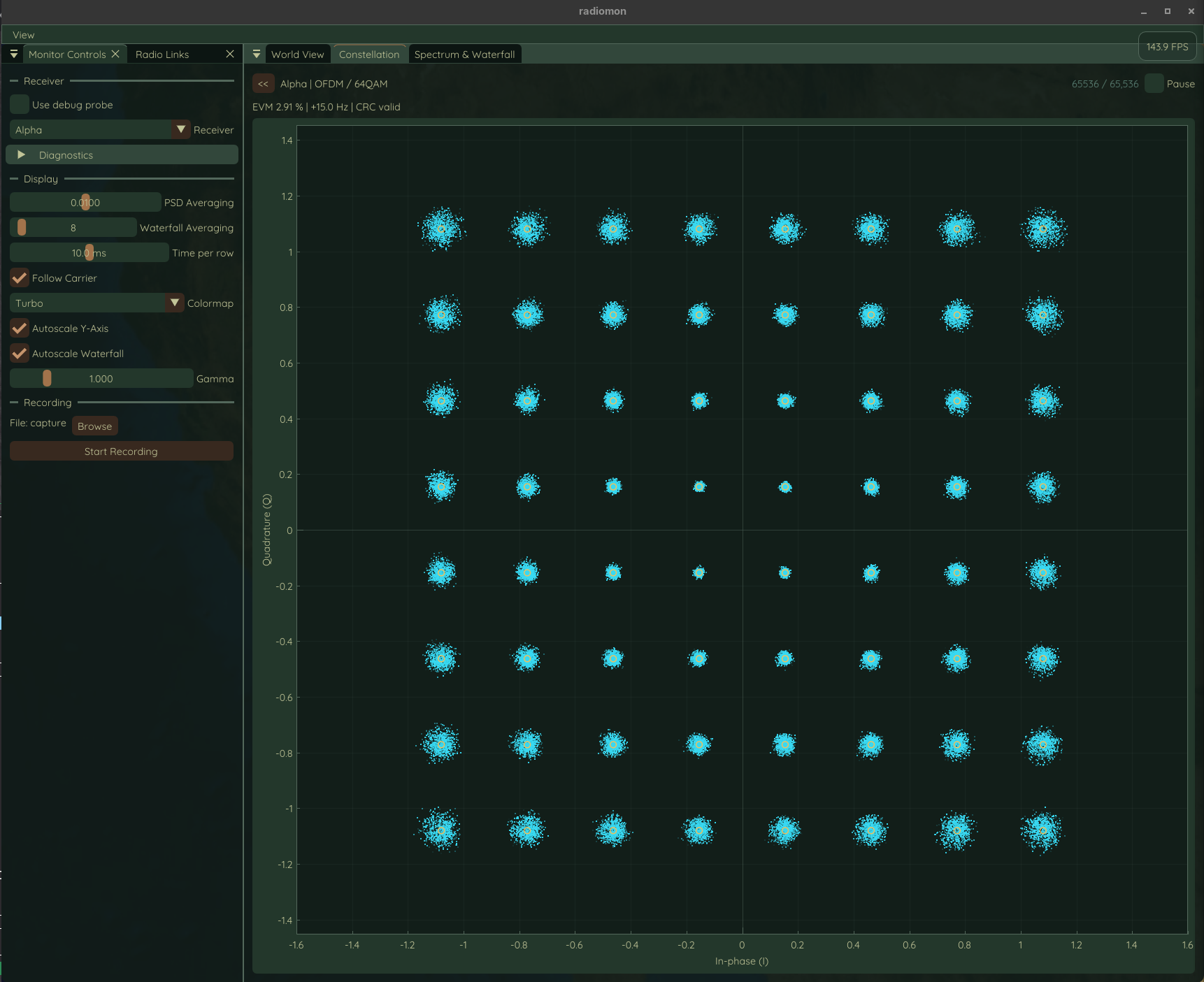The image size is (1204, 982).
Task: Click the Time per row slider
Action: coord(89,253)
